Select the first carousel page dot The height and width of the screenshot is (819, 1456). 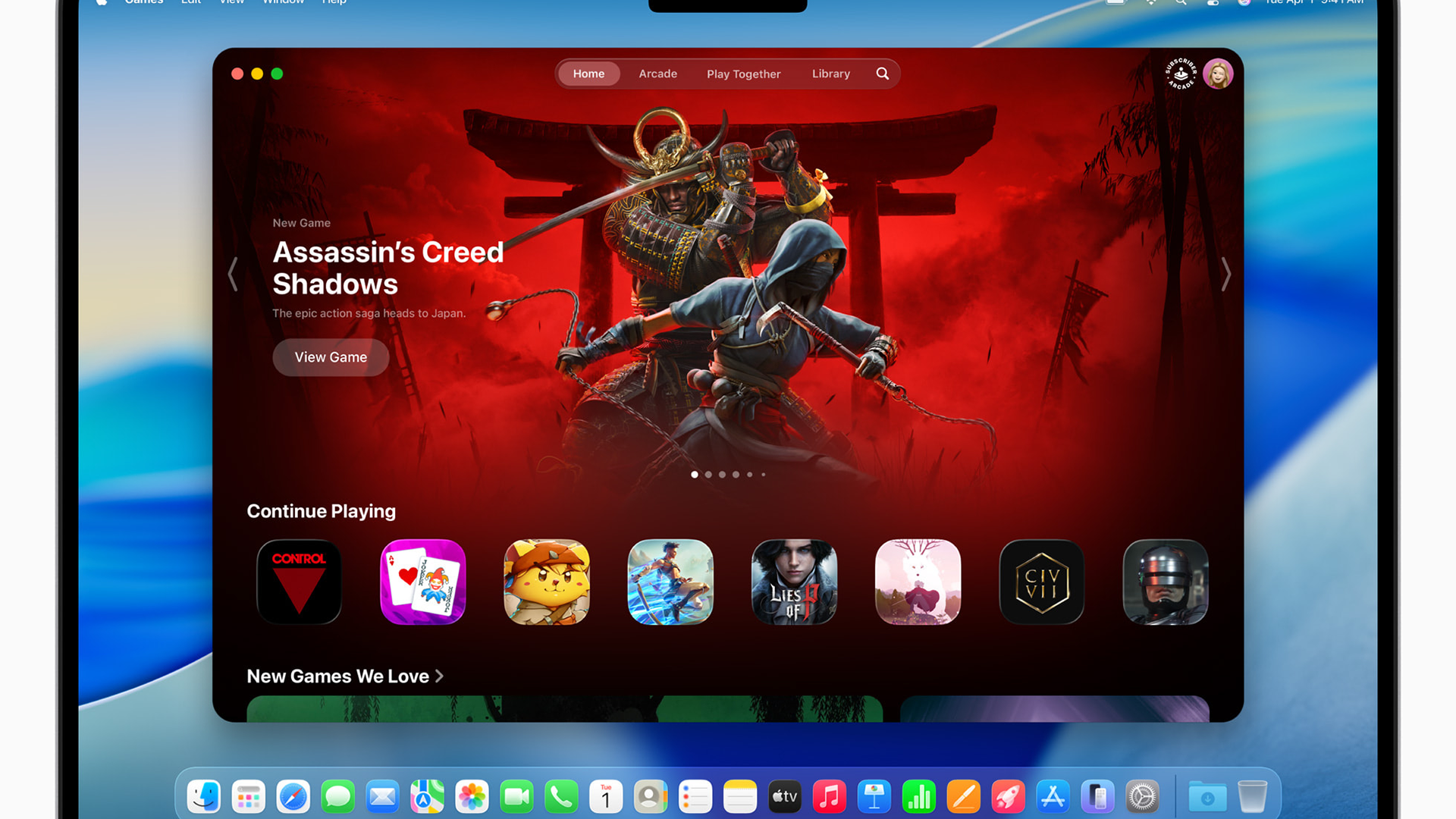point(695,475)
